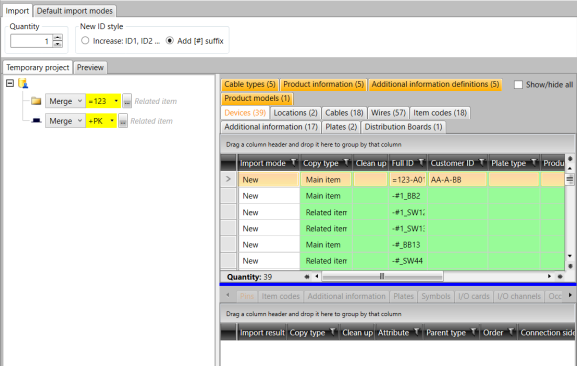
Task: Increase Quantity using the spinner up arrow
Action: pos(57,37)
